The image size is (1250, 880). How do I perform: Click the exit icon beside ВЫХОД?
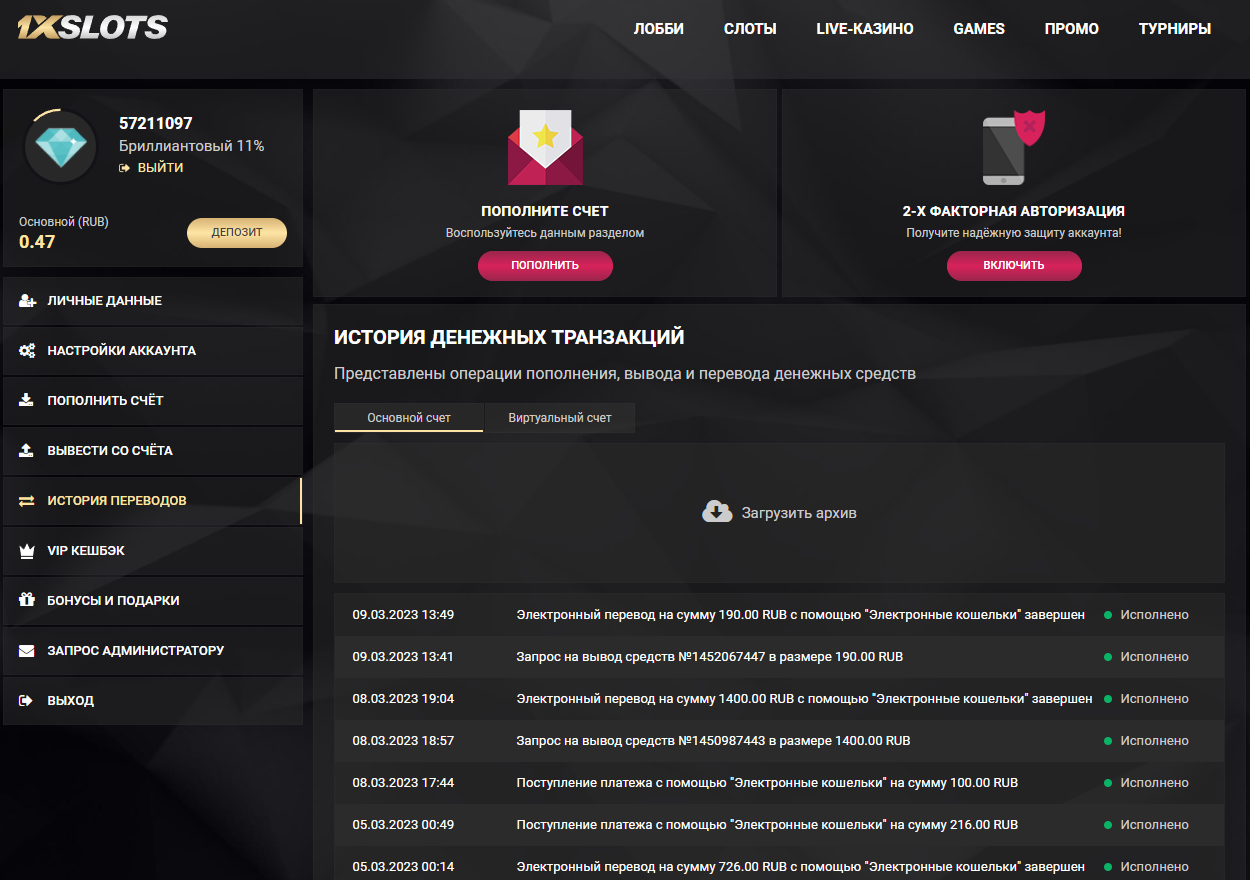[27, 701]
